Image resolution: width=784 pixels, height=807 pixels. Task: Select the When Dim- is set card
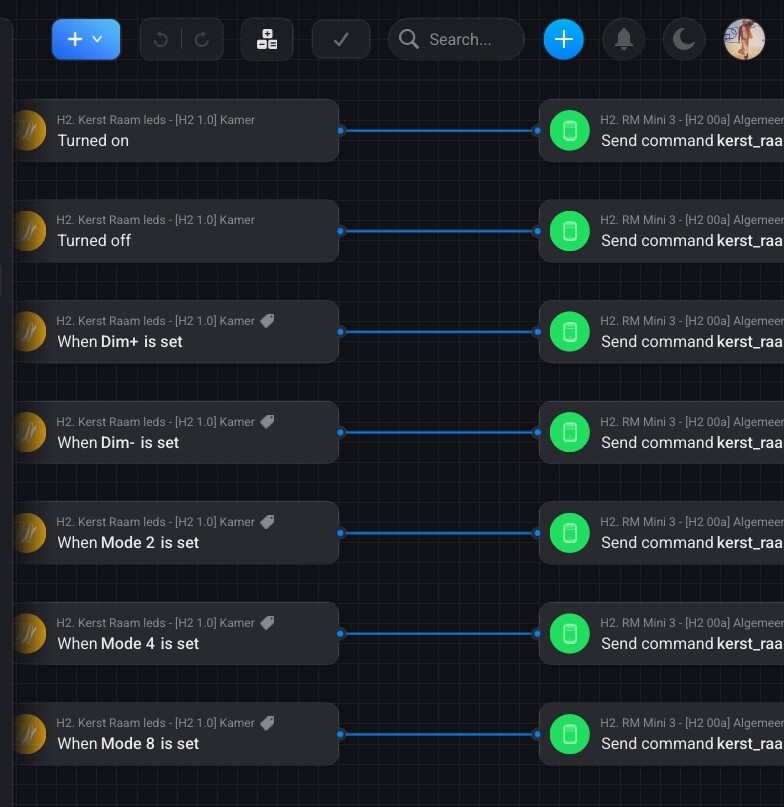tap(175, 432)
